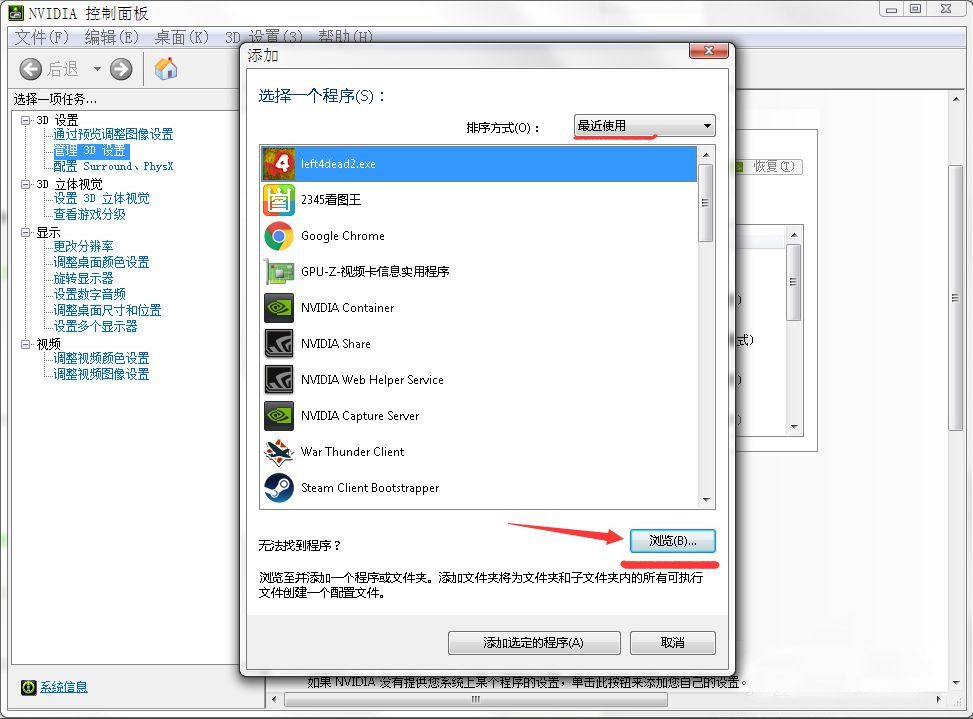Click main window horizontal scrollbar thumb
This screenshot has height=719, width=973.
click(476, 699)
